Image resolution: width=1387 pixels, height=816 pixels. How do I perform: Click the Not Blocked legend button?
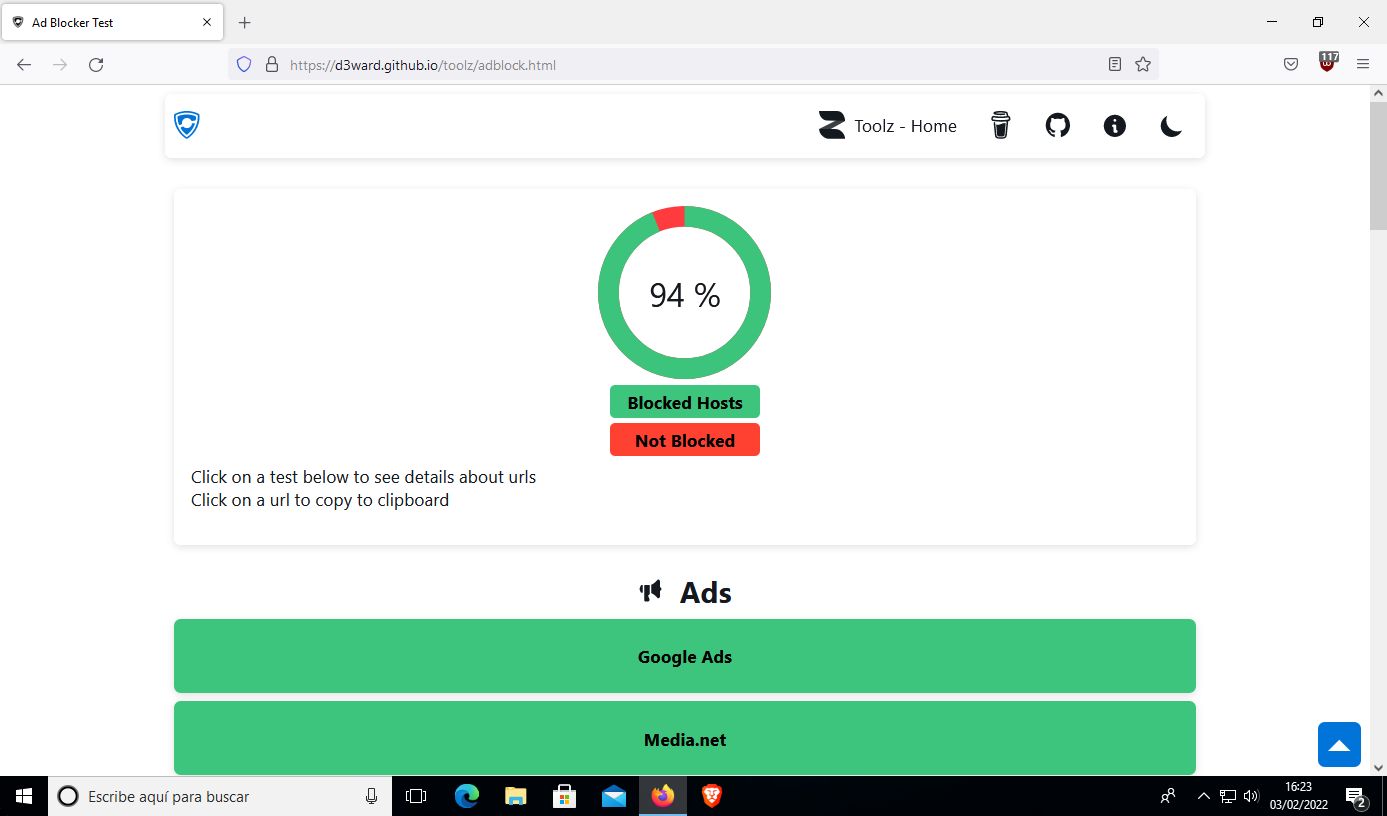click(x=684, y=440)
